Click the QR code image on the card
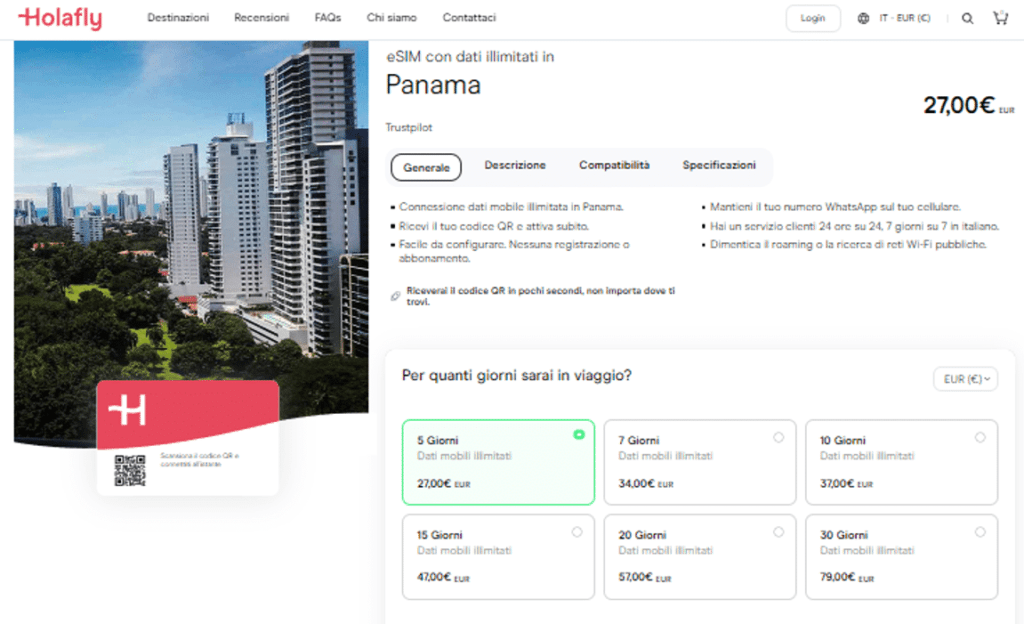The height and width of the screenshot is (624, 1024). [129, 470]
